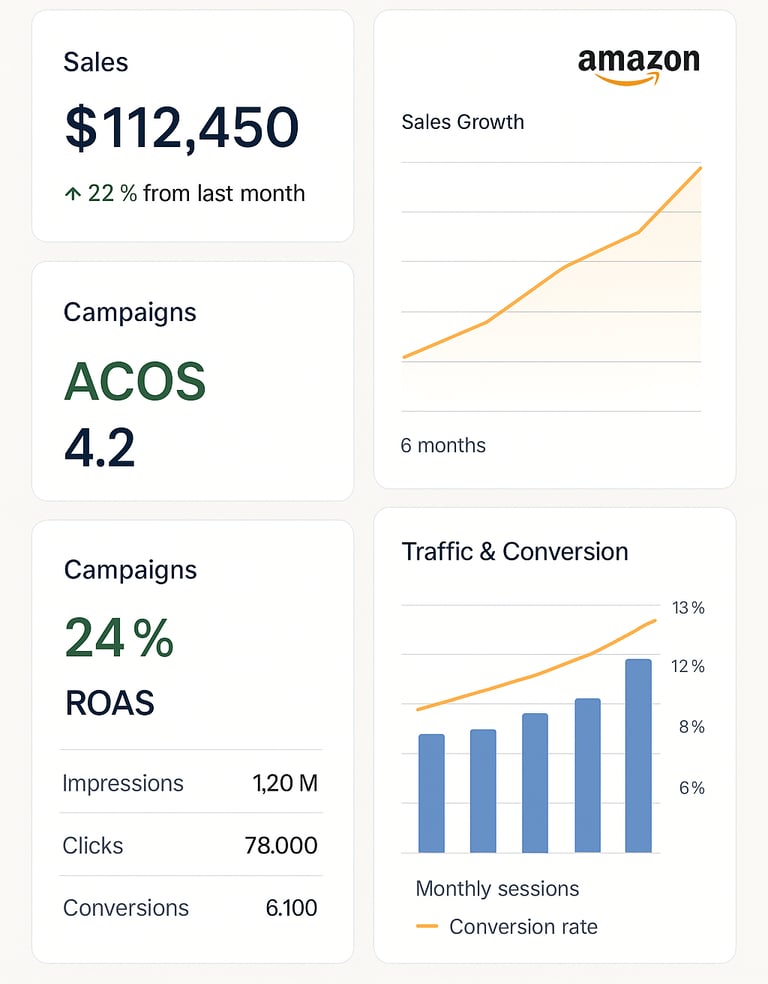Open the Impressions row
This screenshot has height=984, width=768.
(x=190, y=783)
